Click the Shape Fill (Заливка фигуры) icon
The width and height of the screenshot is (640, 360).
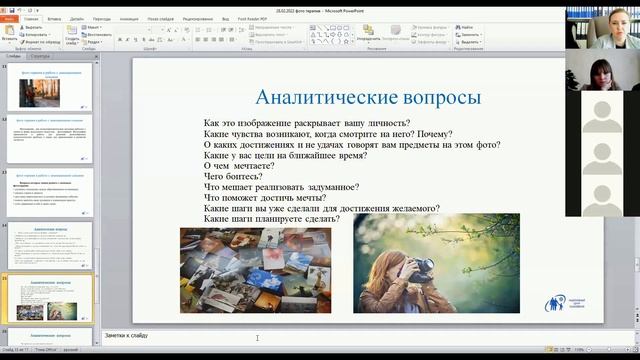414,27
